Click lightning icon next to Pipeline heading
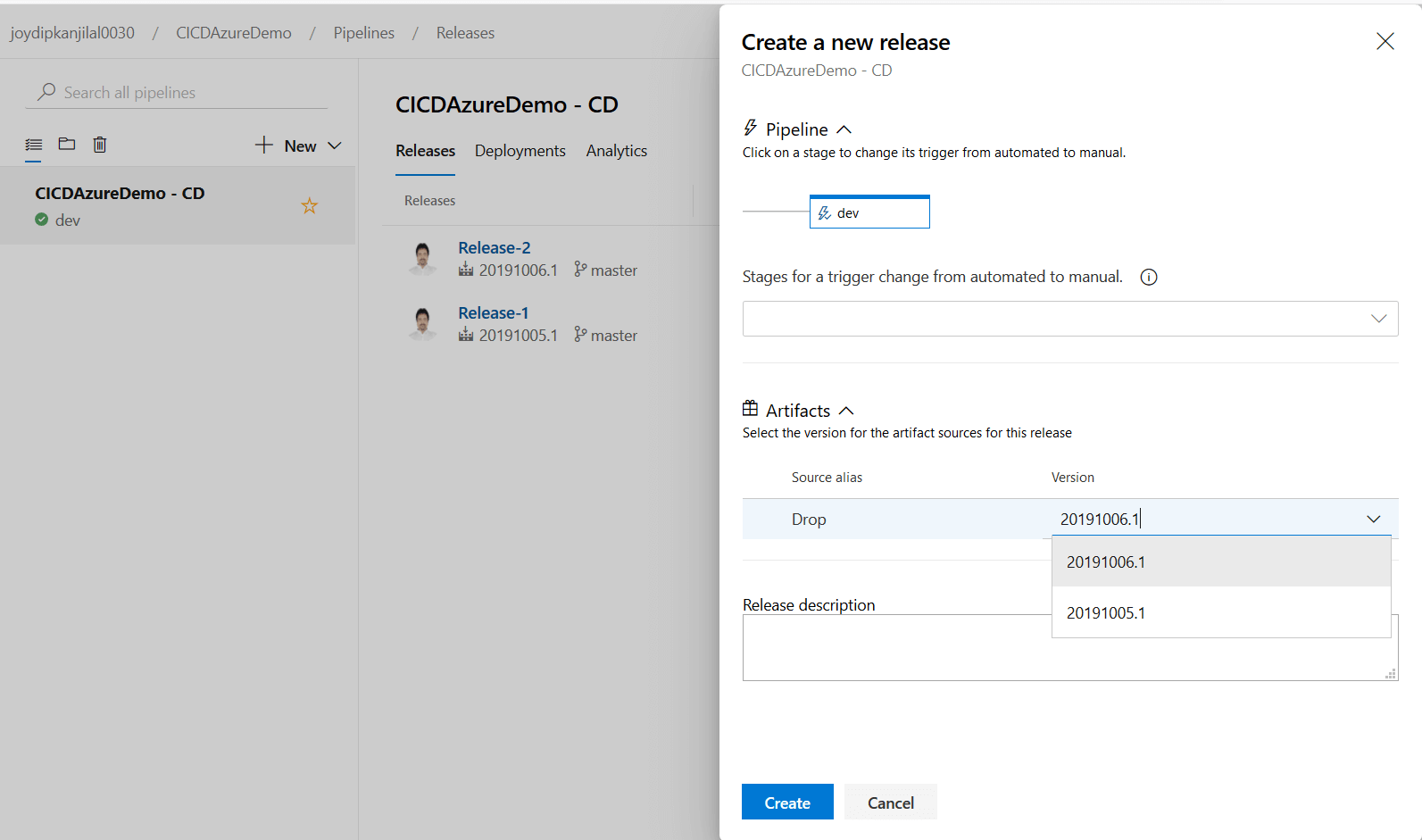This screenshot has width=1422, height=840. pyautogui.click(x=751, y=128)
